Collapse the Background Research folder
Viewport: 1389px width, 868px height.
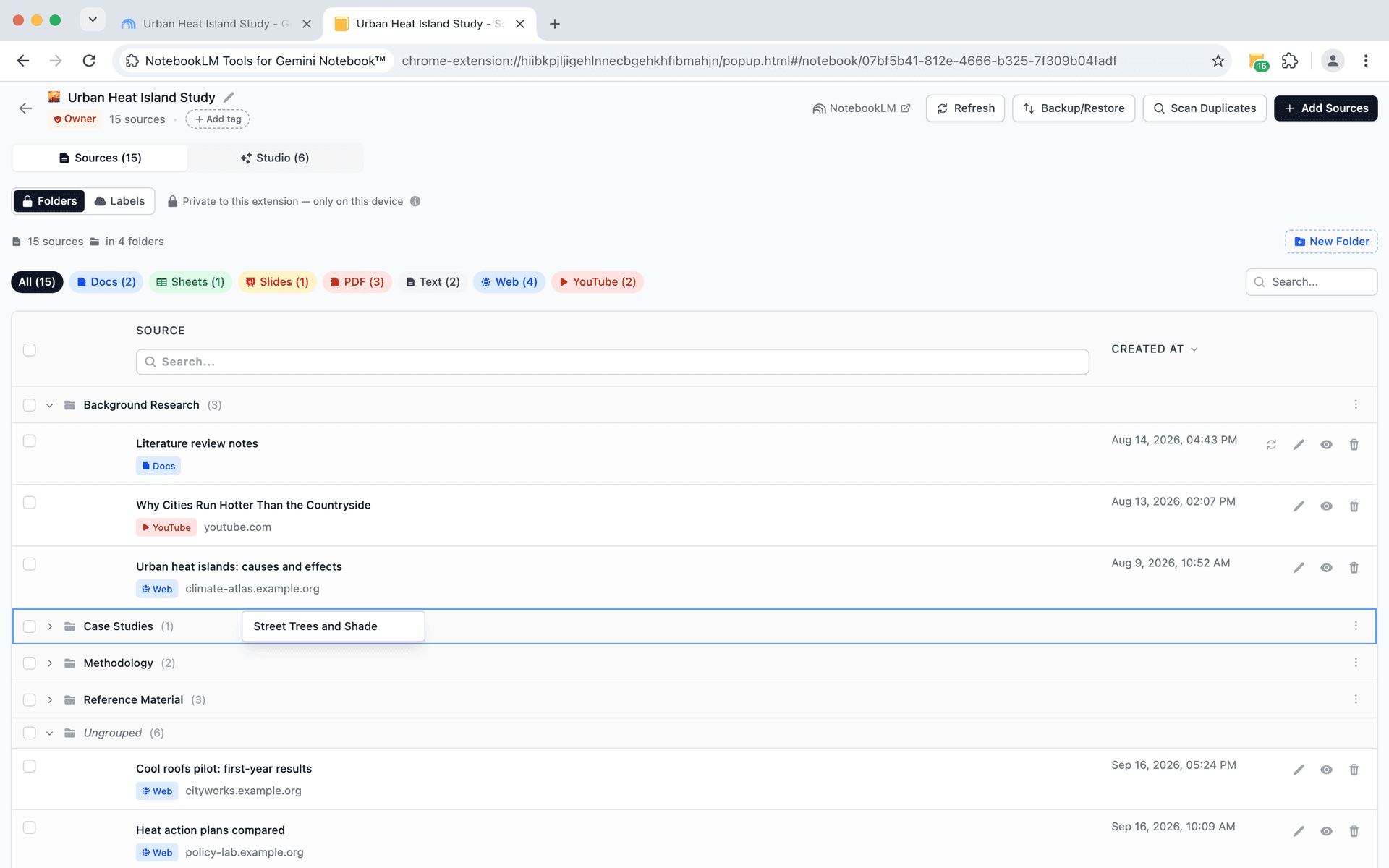point(50,405)
